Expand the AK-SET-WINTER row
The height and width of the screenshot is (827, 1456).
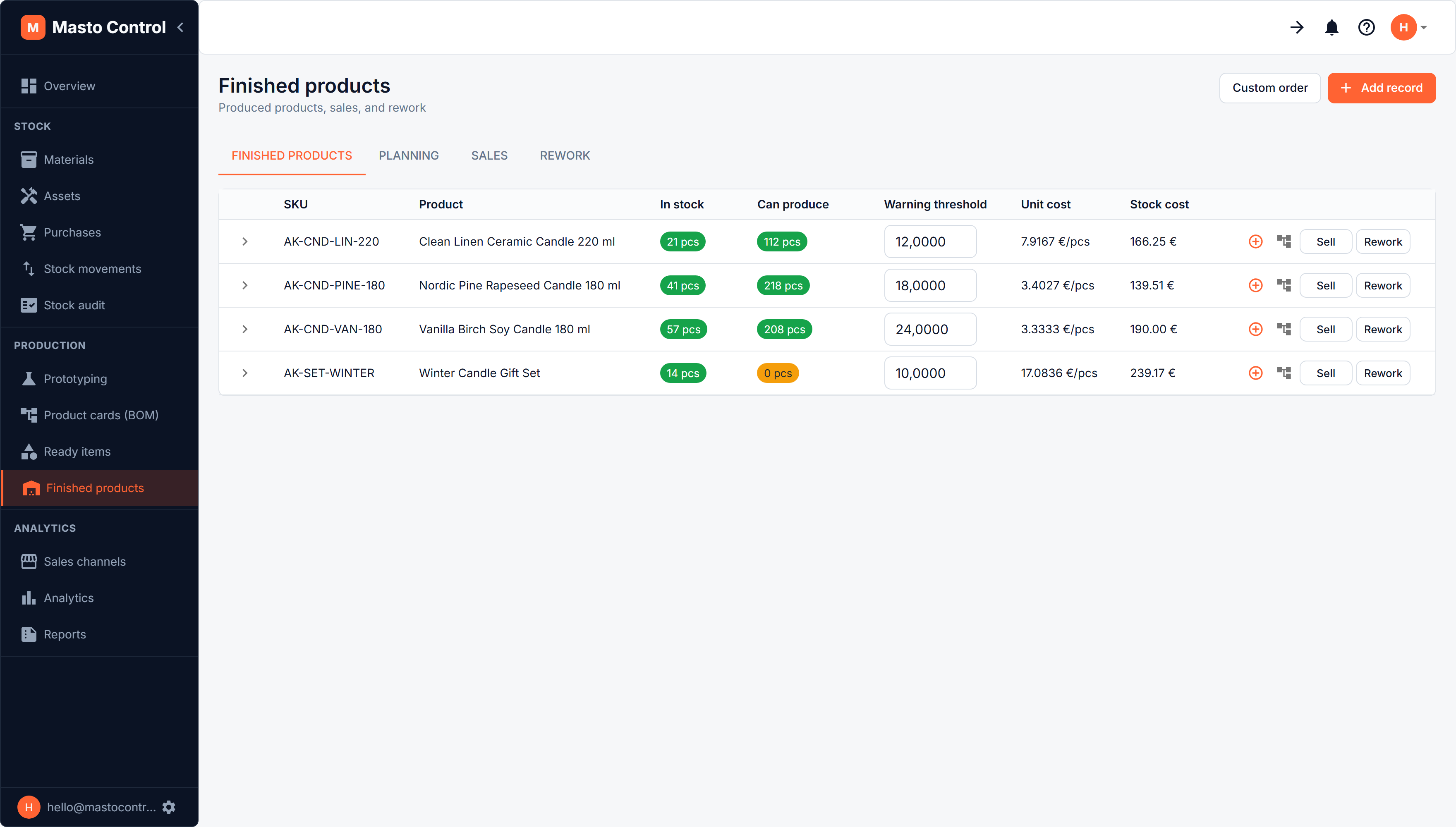tap(245, 373)
